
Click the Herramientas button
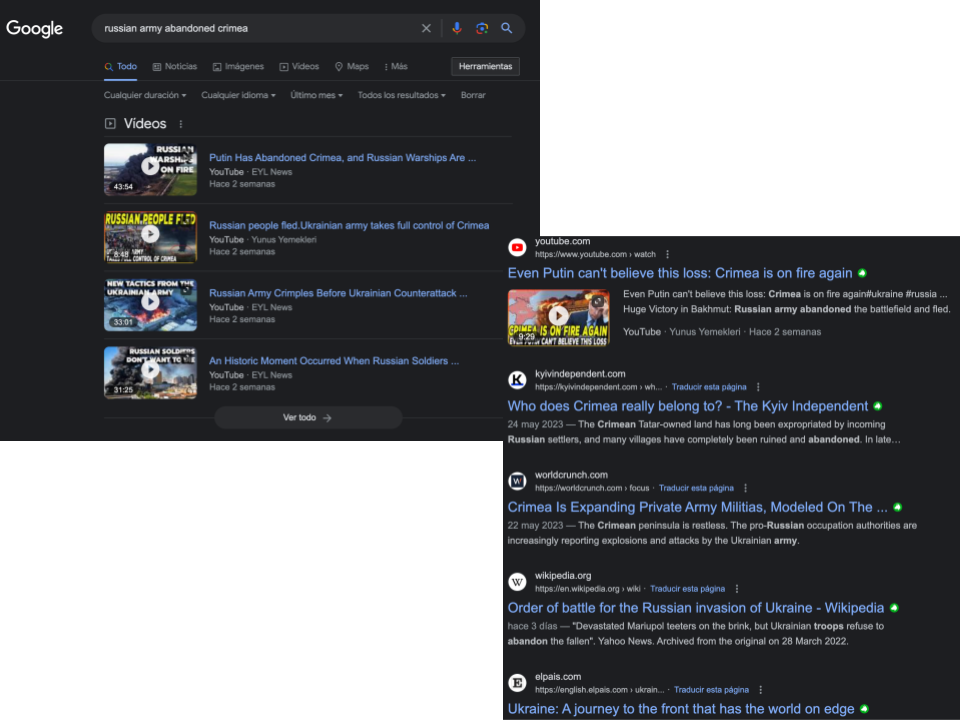(485, 67)
